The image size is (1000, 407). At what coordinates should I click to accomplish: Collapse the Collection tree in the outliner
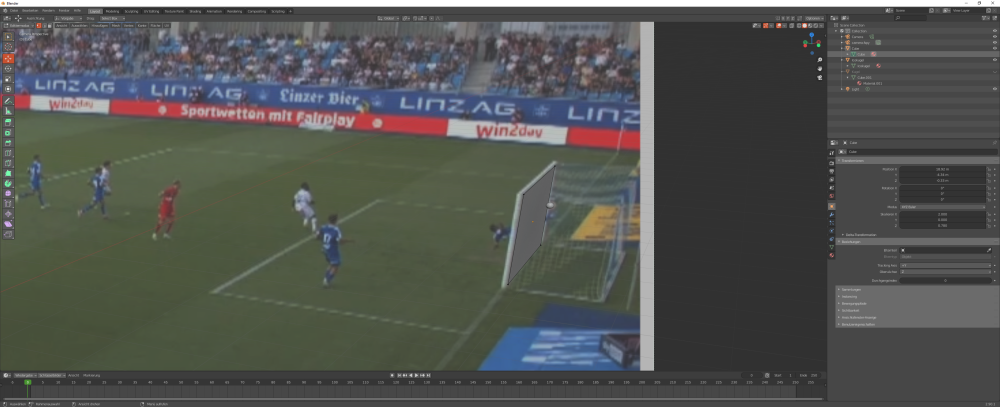tap(836, 31)
